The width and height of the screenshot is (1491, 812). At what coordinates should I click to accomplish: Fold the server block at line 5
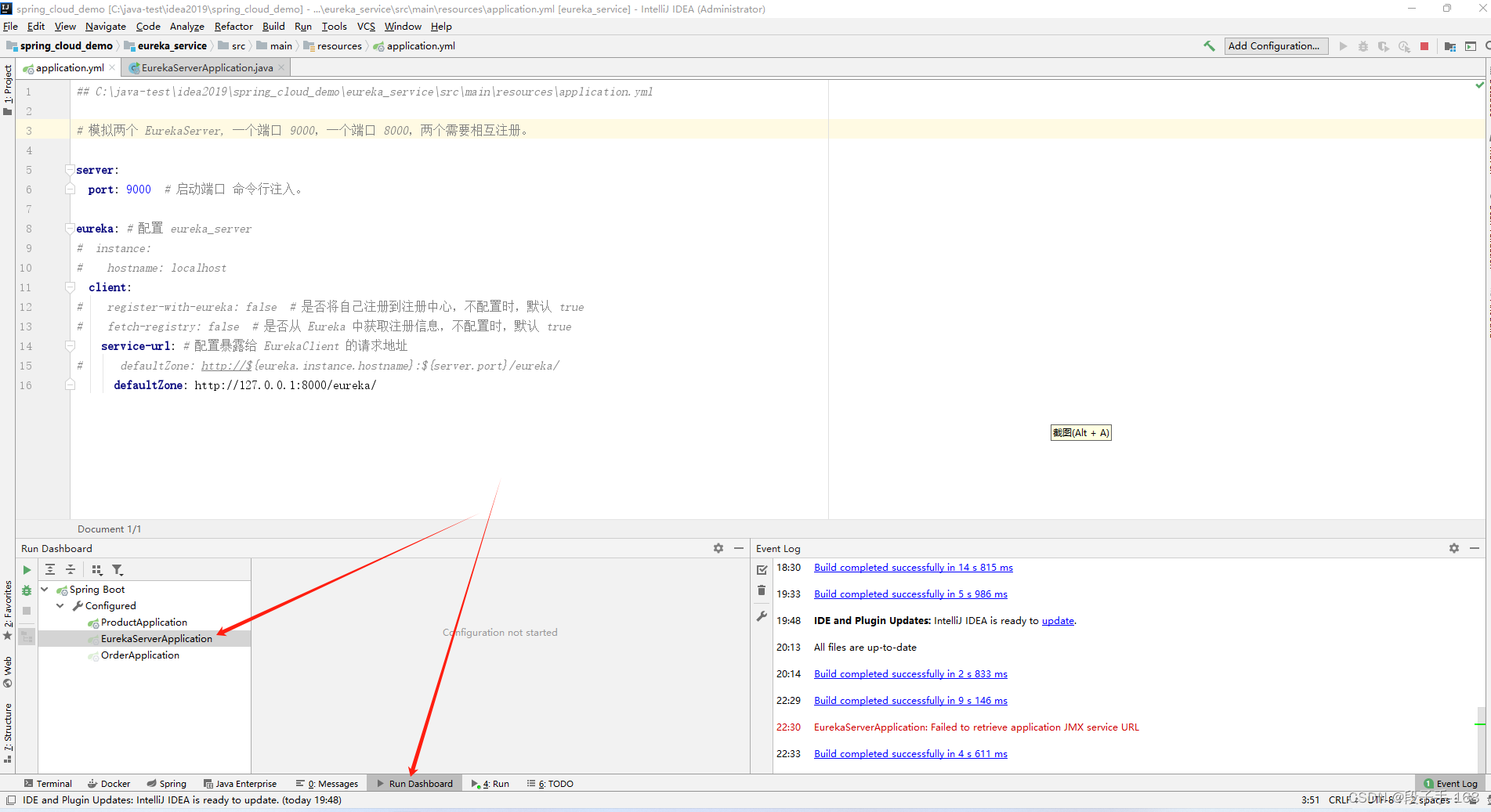click(x=70, y=170)
